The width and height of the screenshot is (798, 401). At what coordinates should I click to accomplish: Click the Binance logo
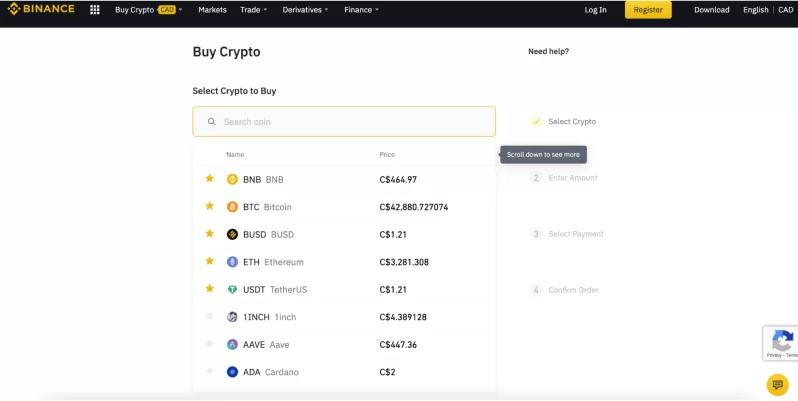click(41, 9)
